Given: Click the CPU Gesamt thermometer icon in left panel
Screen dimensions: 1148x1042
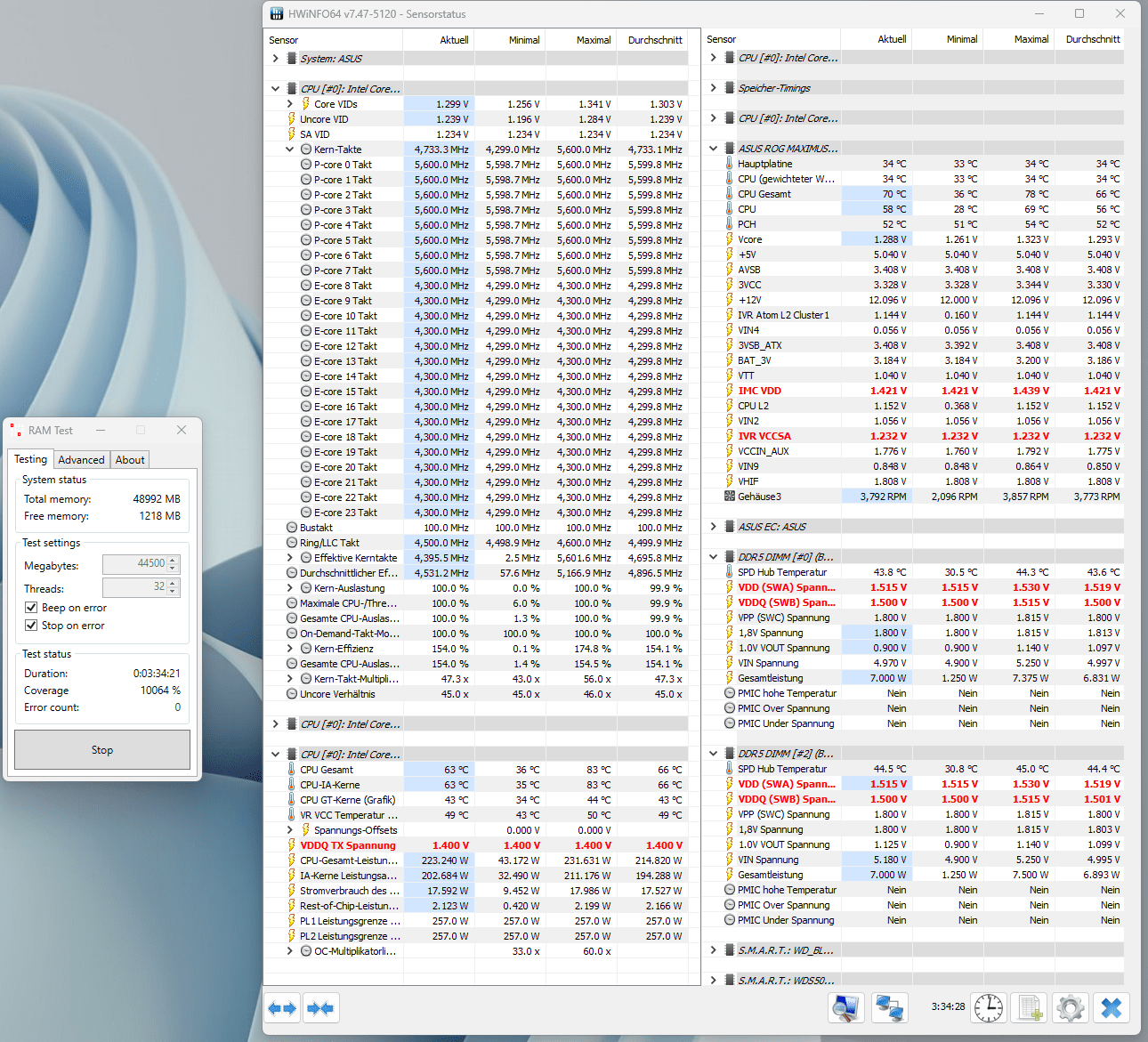Looking at the screenshot, I should [291, 770].
